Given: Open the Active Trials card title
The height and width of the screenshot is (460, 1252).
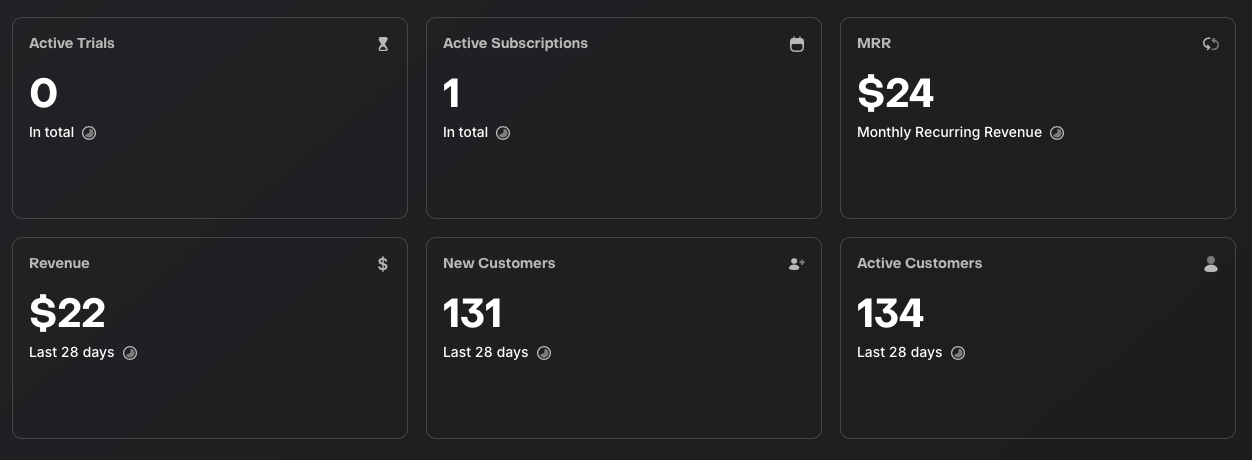Looking at the screenshot, I should point(72,43).
